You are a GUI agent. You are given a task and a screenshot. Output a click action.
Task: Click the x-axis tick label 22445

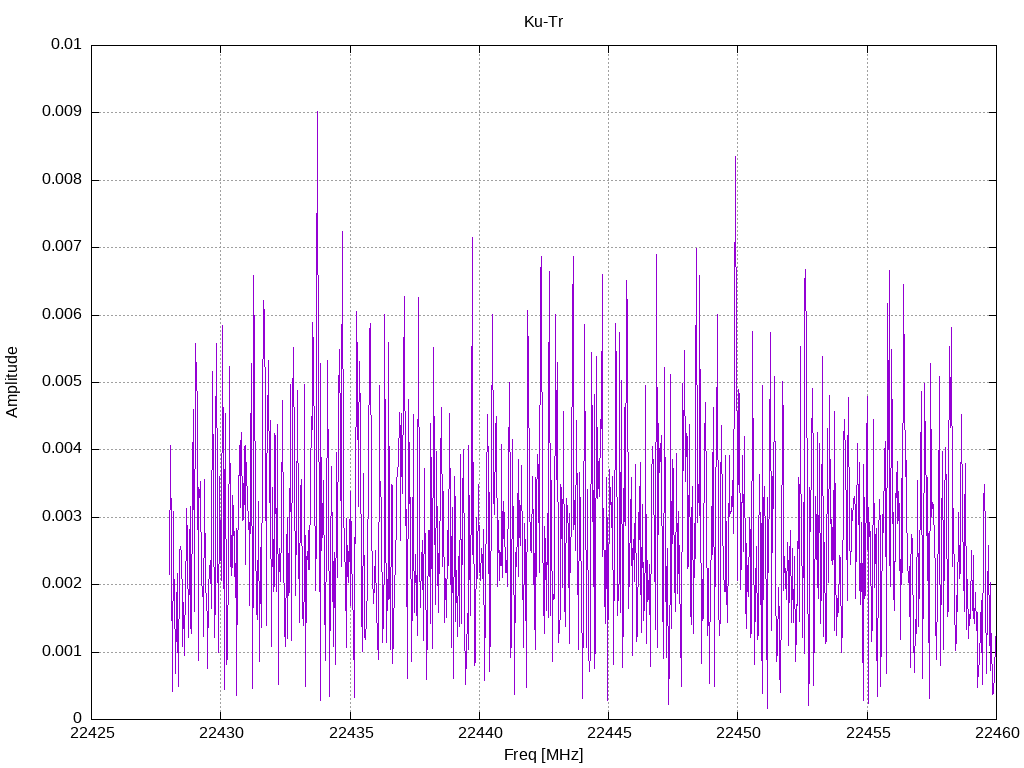(x=609, y=733)
